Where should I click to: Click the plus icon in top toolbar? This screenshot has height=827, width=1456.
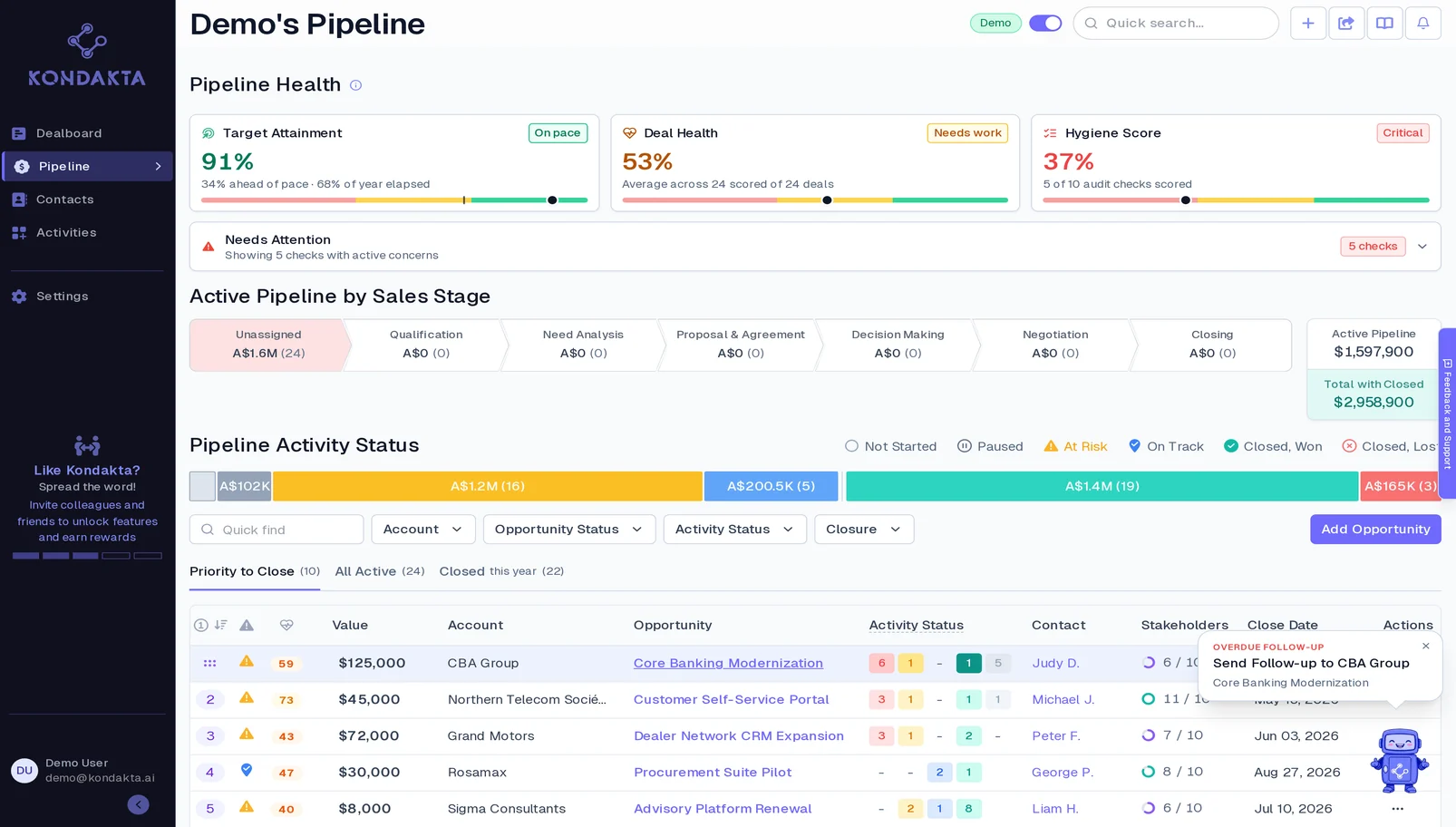1308,24
